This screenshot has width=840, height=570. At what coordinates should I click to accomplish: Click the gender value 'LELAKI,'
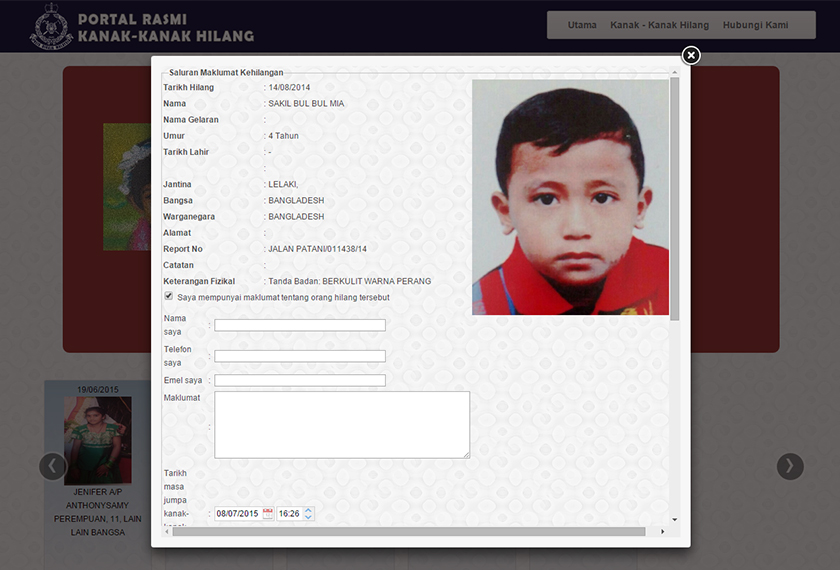click(x=283, y=184)
